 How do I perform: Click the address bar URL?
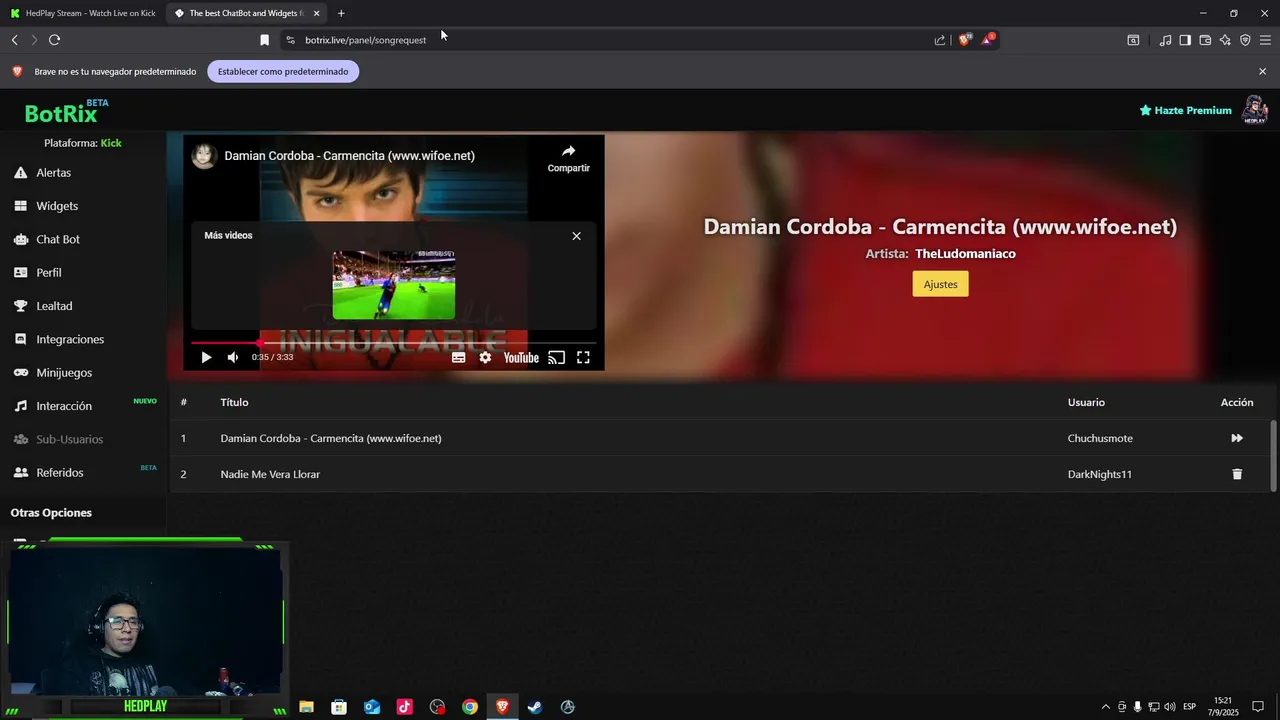pyautogui.click(x=365, y=40)
